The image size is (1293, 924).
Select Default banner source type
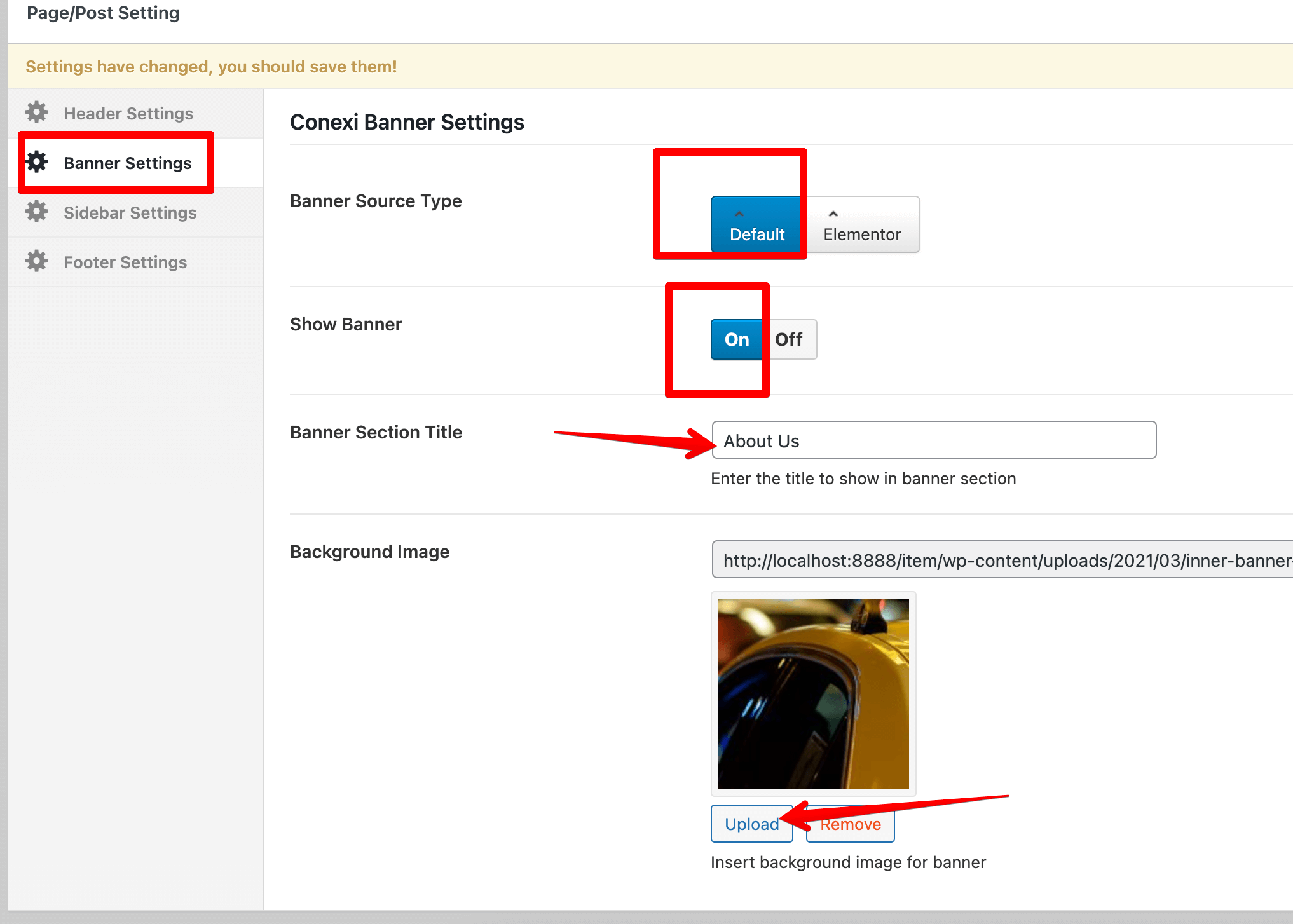(x=756, y=233)
